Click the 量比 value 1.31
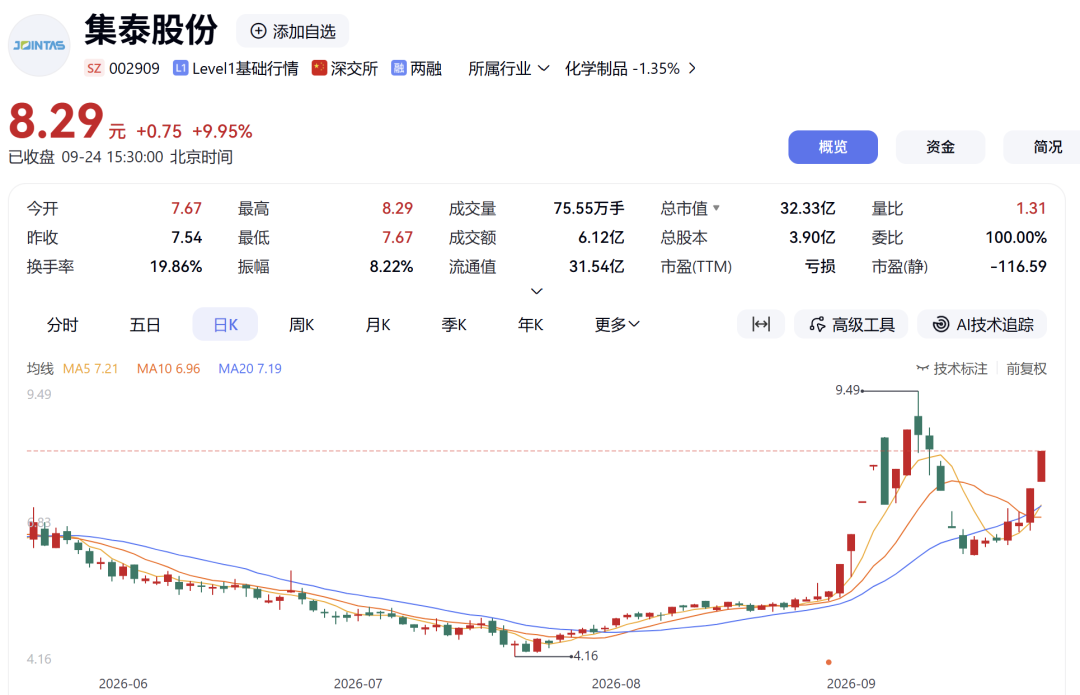This screenshot has width=1080, height=695. [1031, 208]
